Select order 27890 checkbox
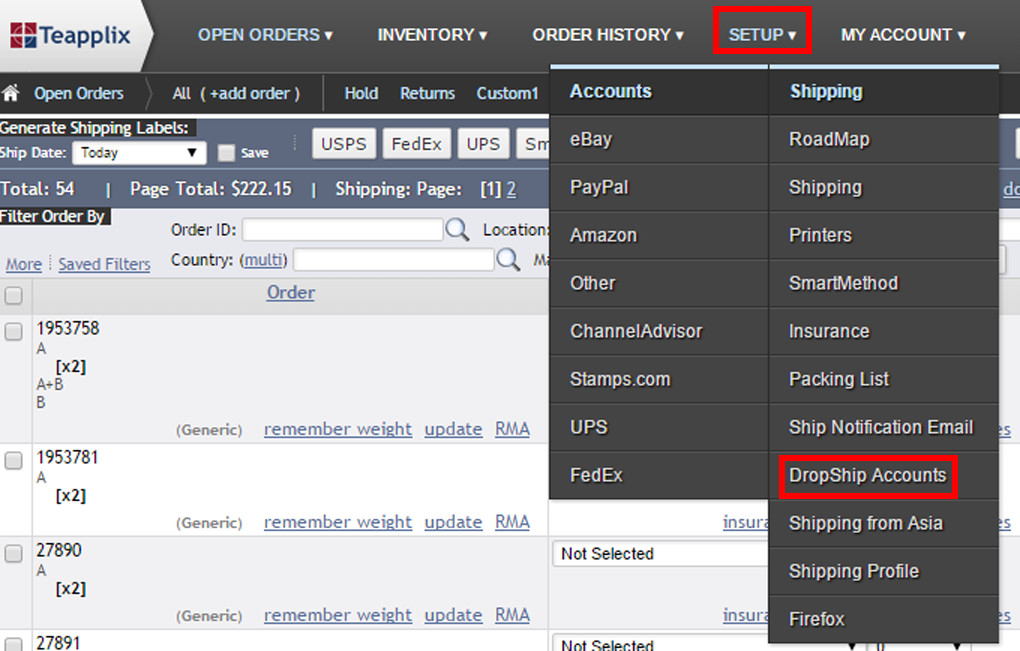Viewport: 1020px width, 651px height. click(14, 553)
